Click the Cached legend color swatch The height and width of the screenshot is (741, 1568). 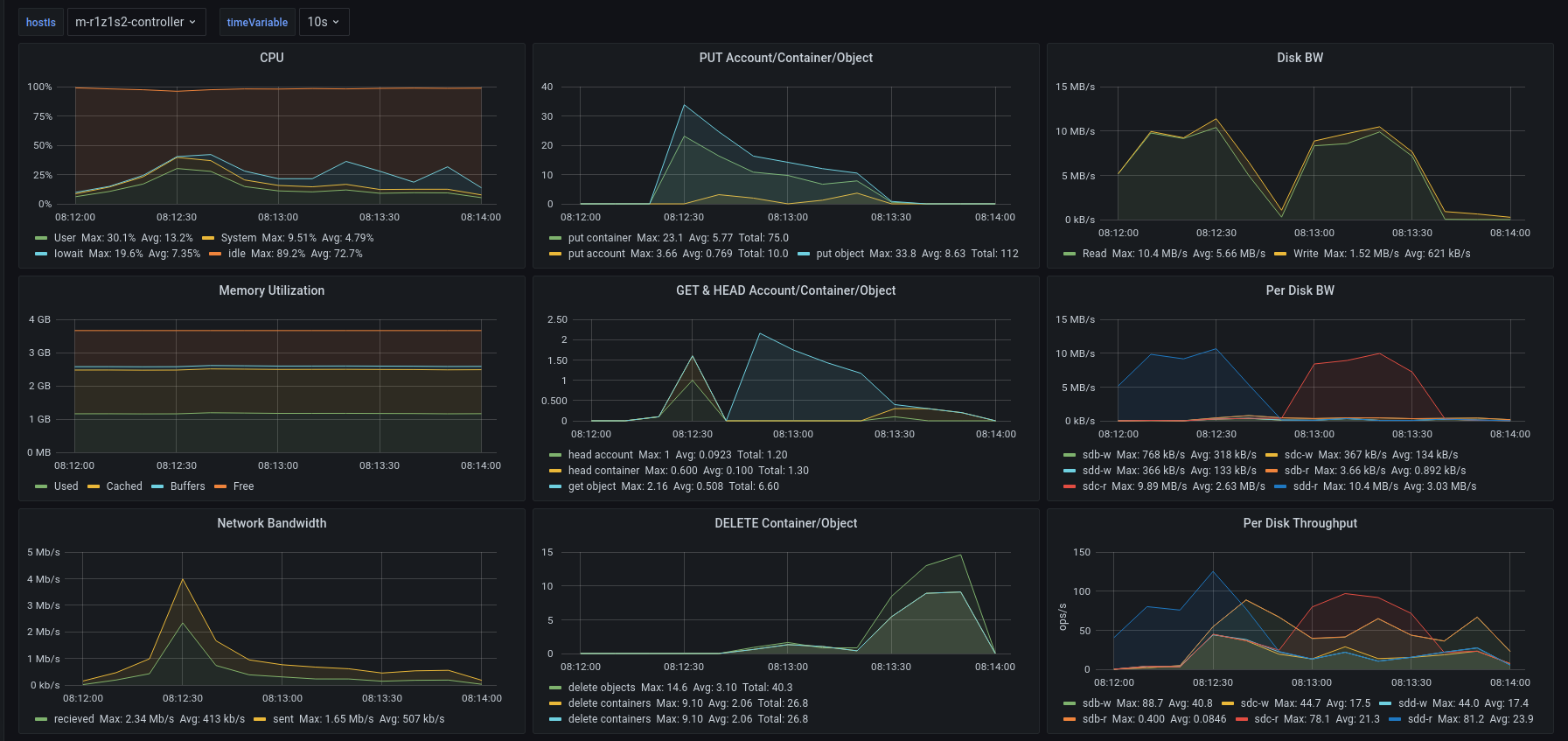(x=94, y=486)
